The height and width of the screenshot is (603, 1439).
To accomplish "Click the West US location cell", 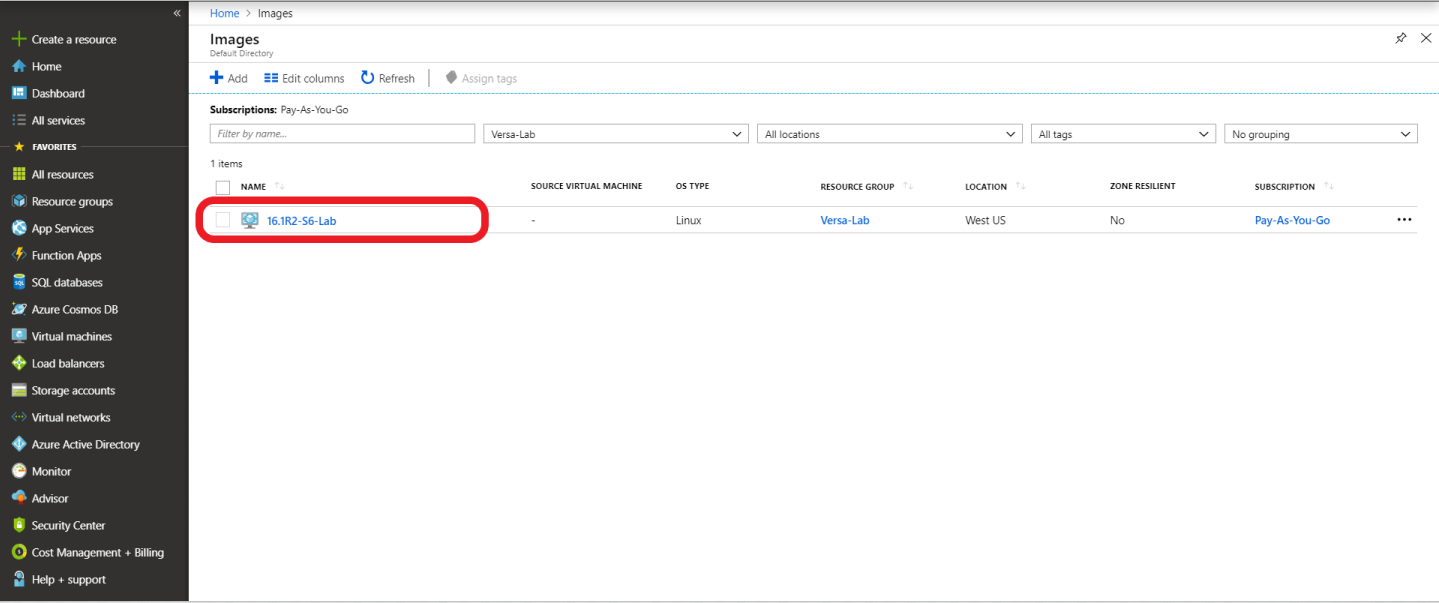I will point(985,220).
